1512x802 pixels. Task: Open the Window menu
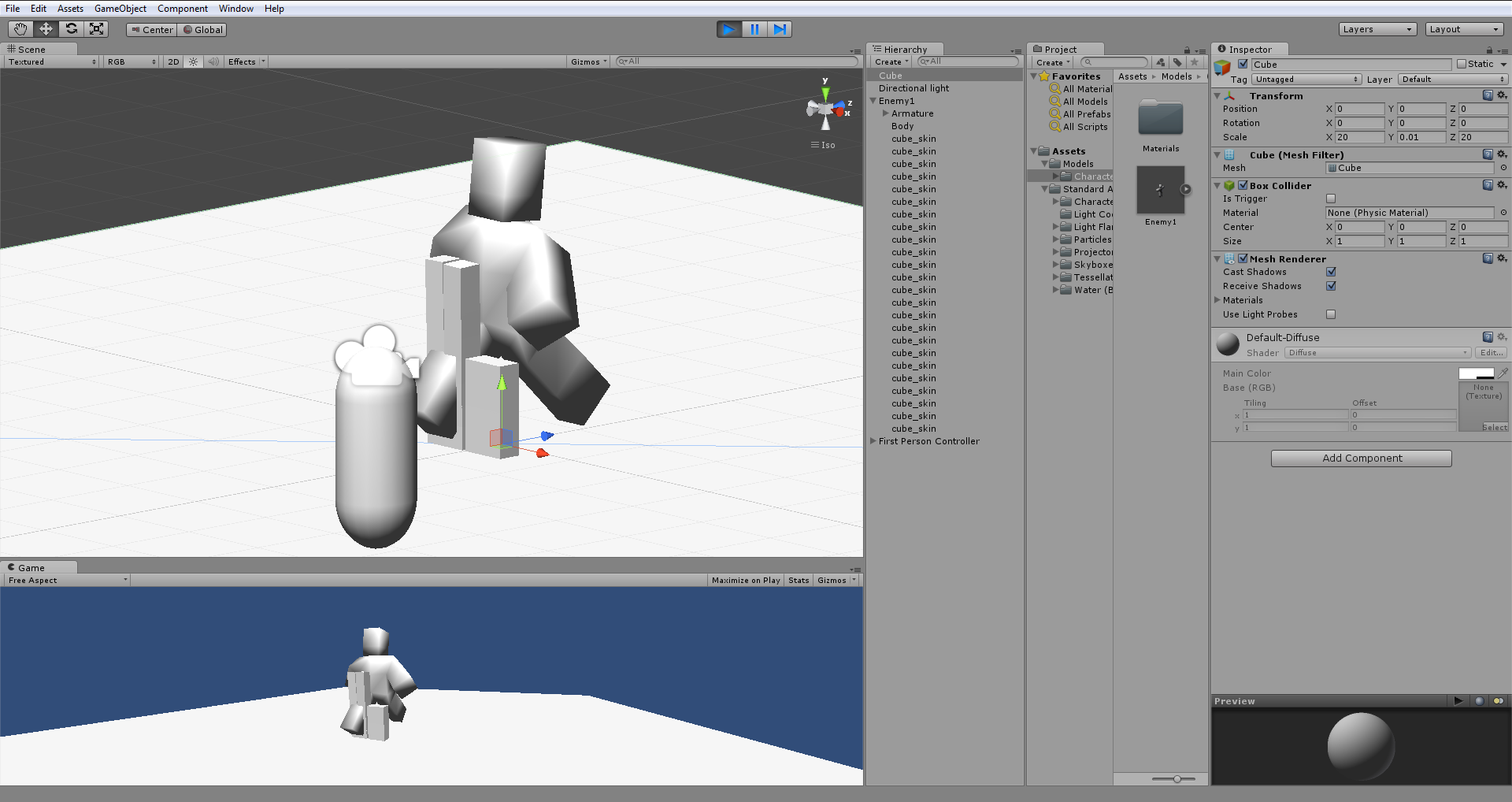[x=236, y=9]
